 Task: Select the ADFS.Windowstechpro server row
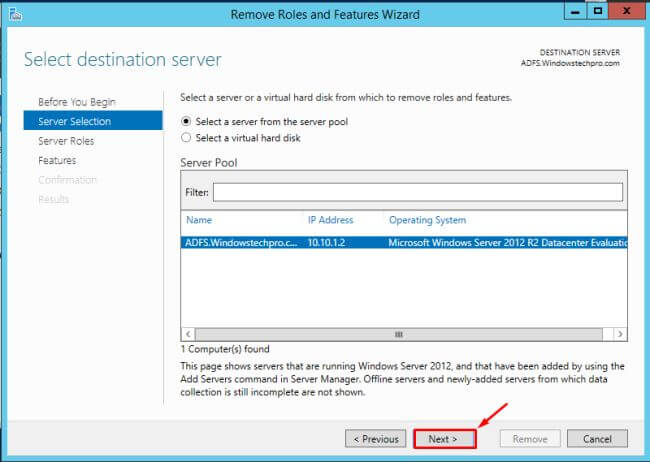404,243
